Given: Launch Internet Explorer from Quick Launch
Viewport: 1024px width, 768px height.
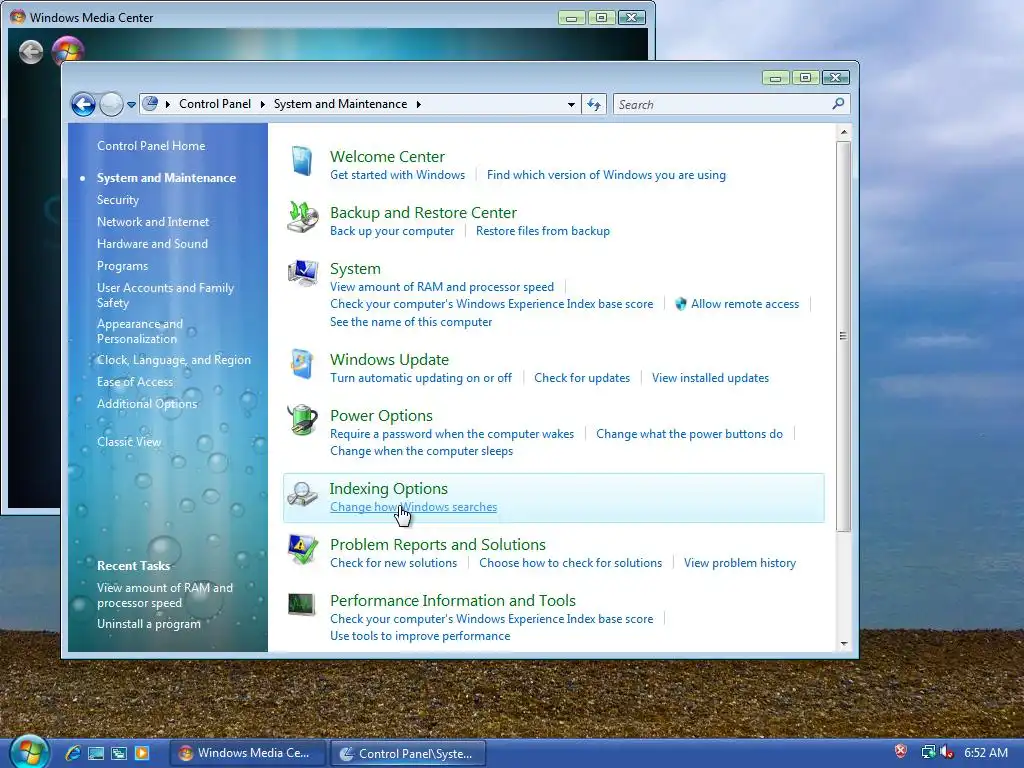Looking at the screenshot, I should coord(73,753).
